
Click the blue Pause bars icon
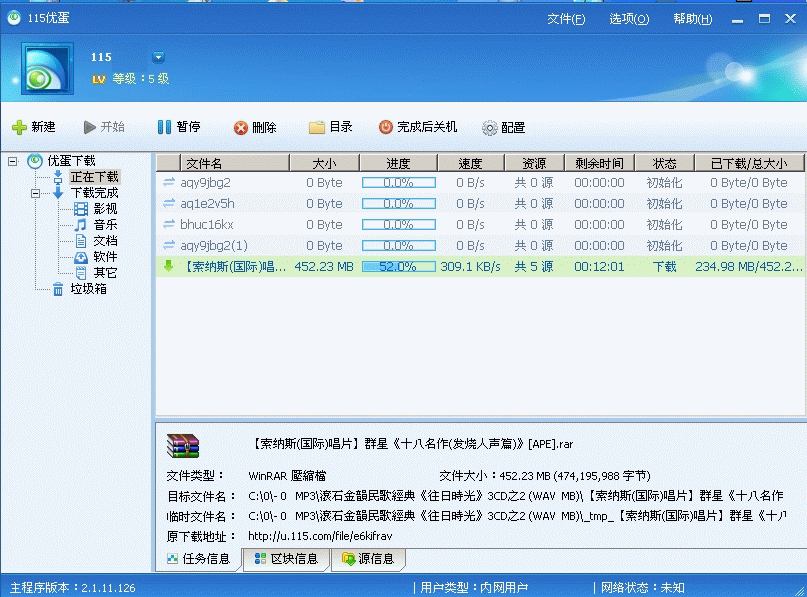pos(164,127)
